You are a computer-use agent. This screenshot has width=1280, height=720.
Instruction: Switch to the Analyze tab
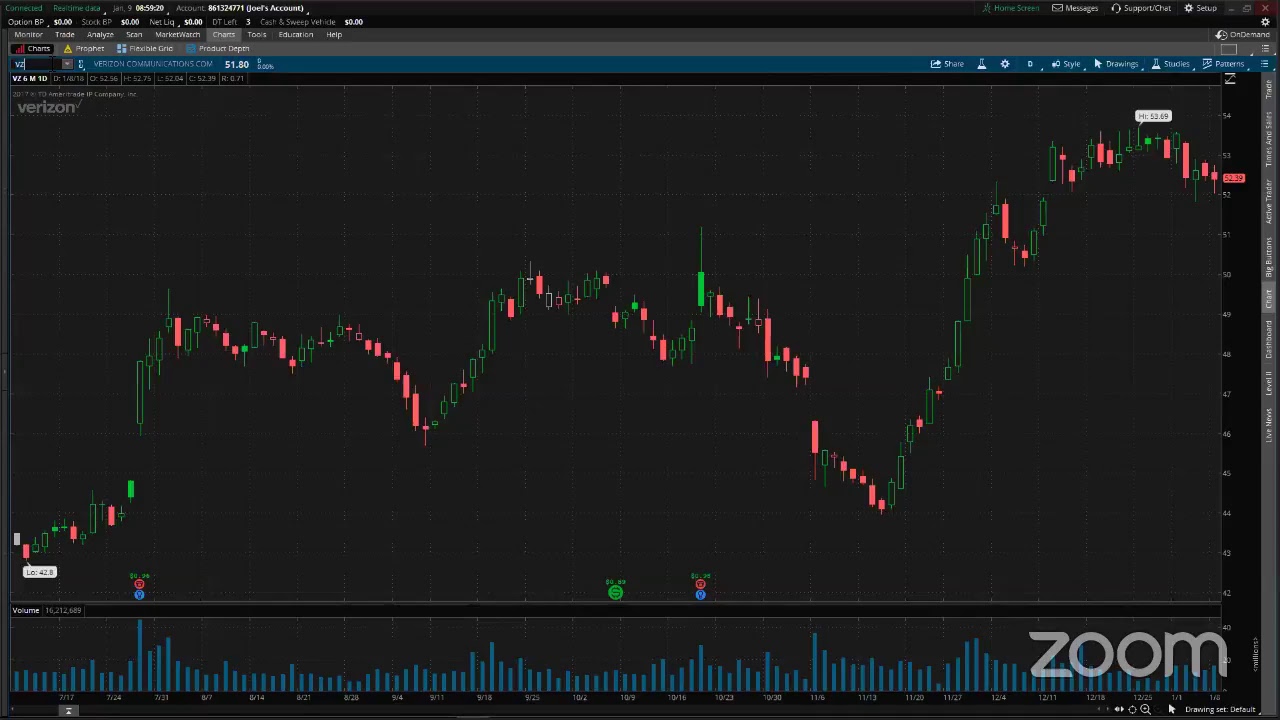click(x=100, y=35)
